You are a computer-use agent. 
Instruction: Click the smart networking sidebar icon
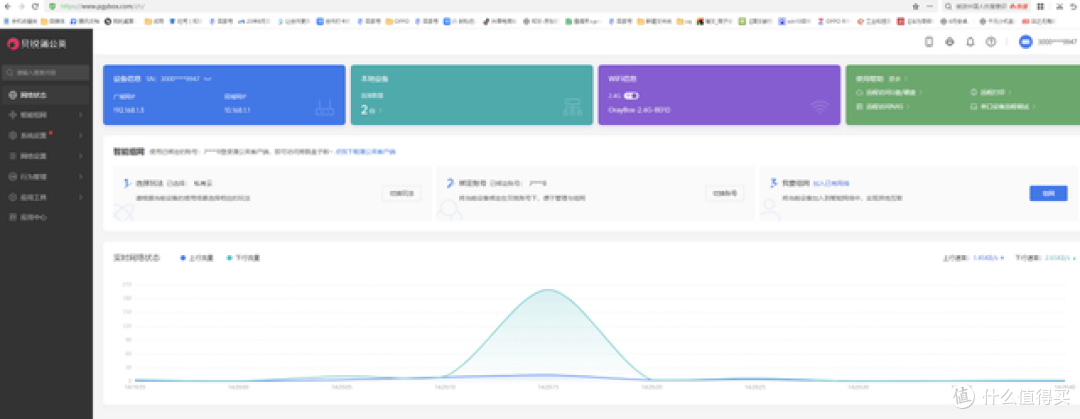coord(12,115)
